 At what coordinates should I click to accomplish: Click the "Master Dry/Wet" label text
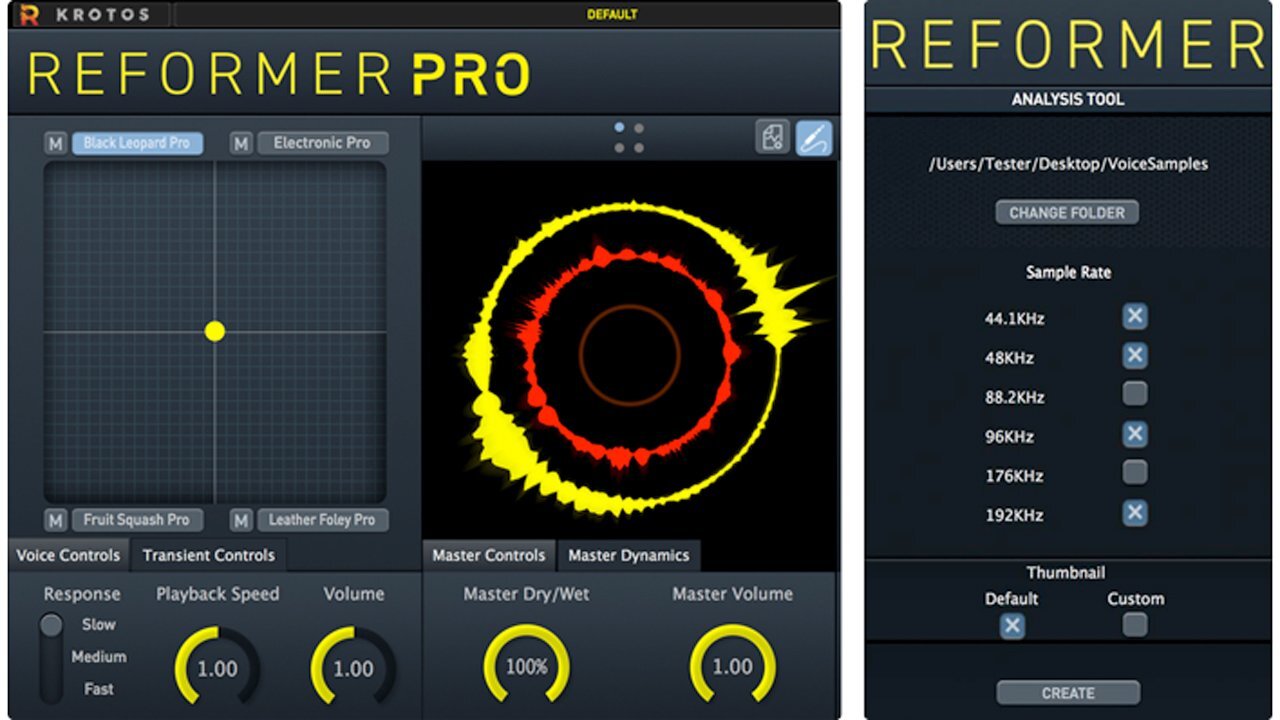526,594
